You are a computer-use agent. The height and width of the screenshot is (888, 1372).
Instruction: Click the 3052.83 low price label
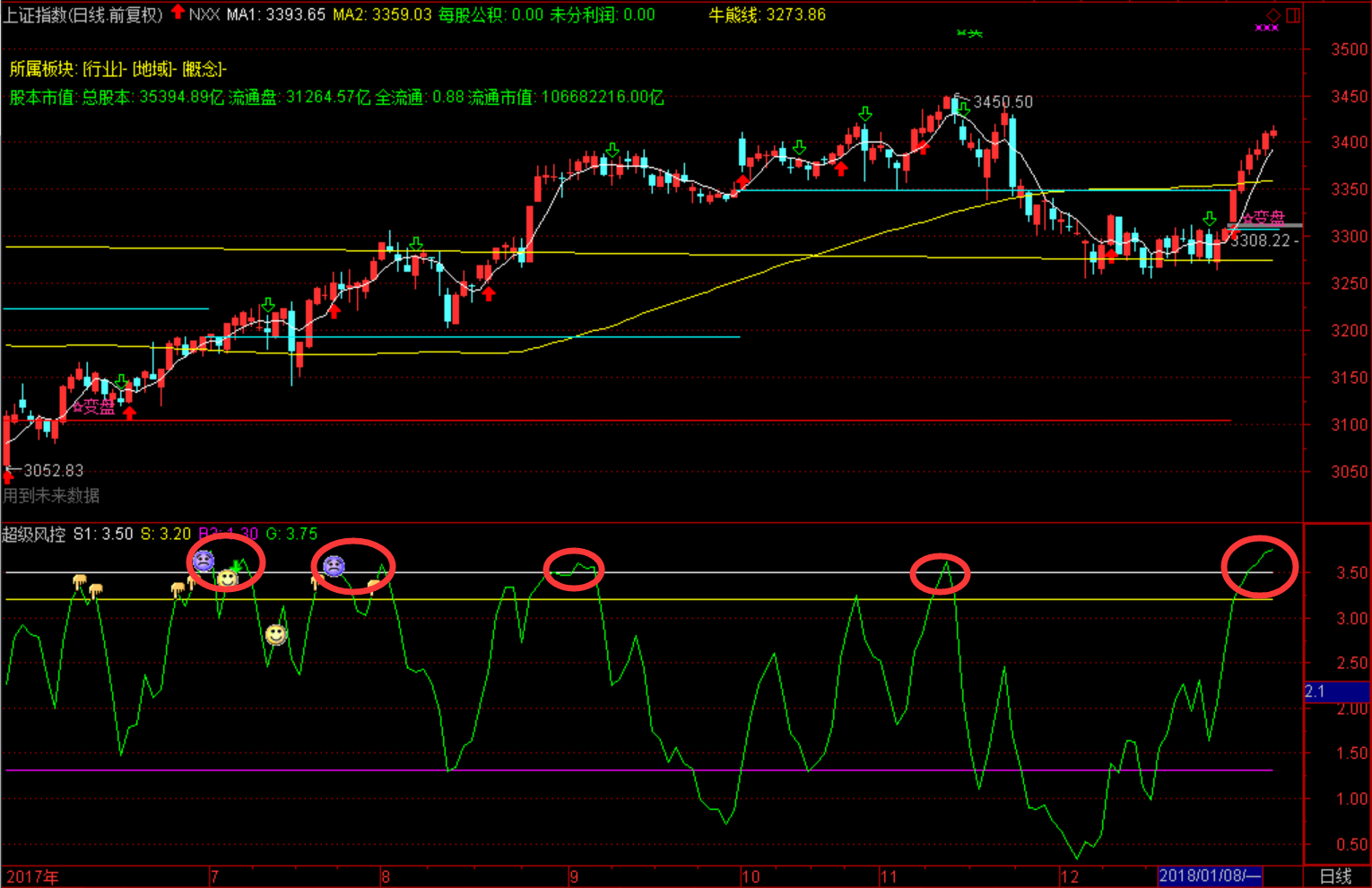coord(53,471)
